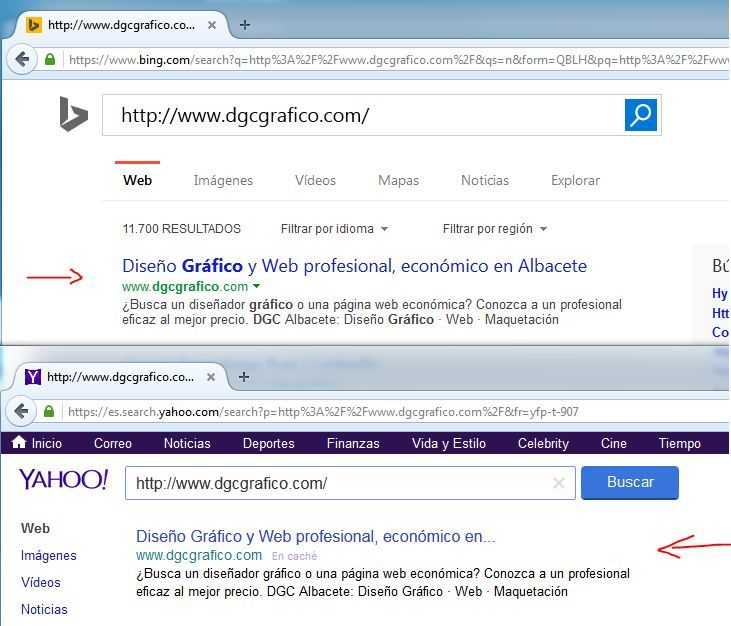
Task: Select Finanzas in Yahoo top navigation
Action: 353,443
